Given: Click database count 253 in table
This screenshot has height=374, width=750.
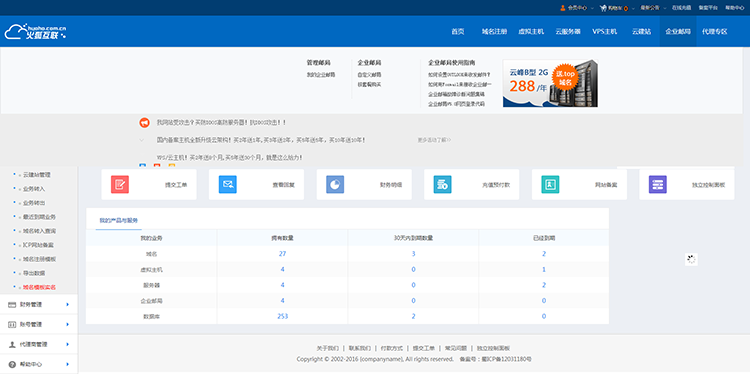Looking at the screenshot, I should tap(283, 316).
